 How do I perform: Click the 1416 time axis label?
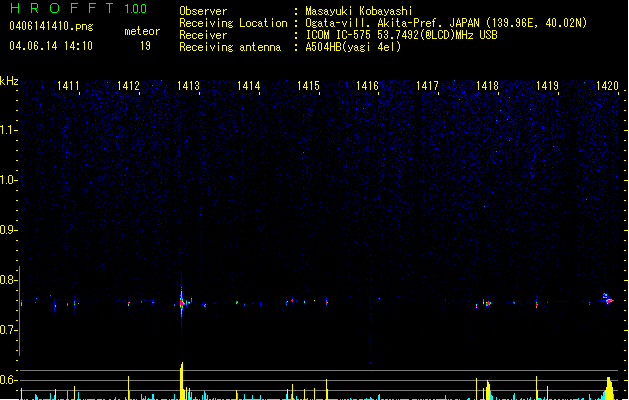(x=367, y=85)
